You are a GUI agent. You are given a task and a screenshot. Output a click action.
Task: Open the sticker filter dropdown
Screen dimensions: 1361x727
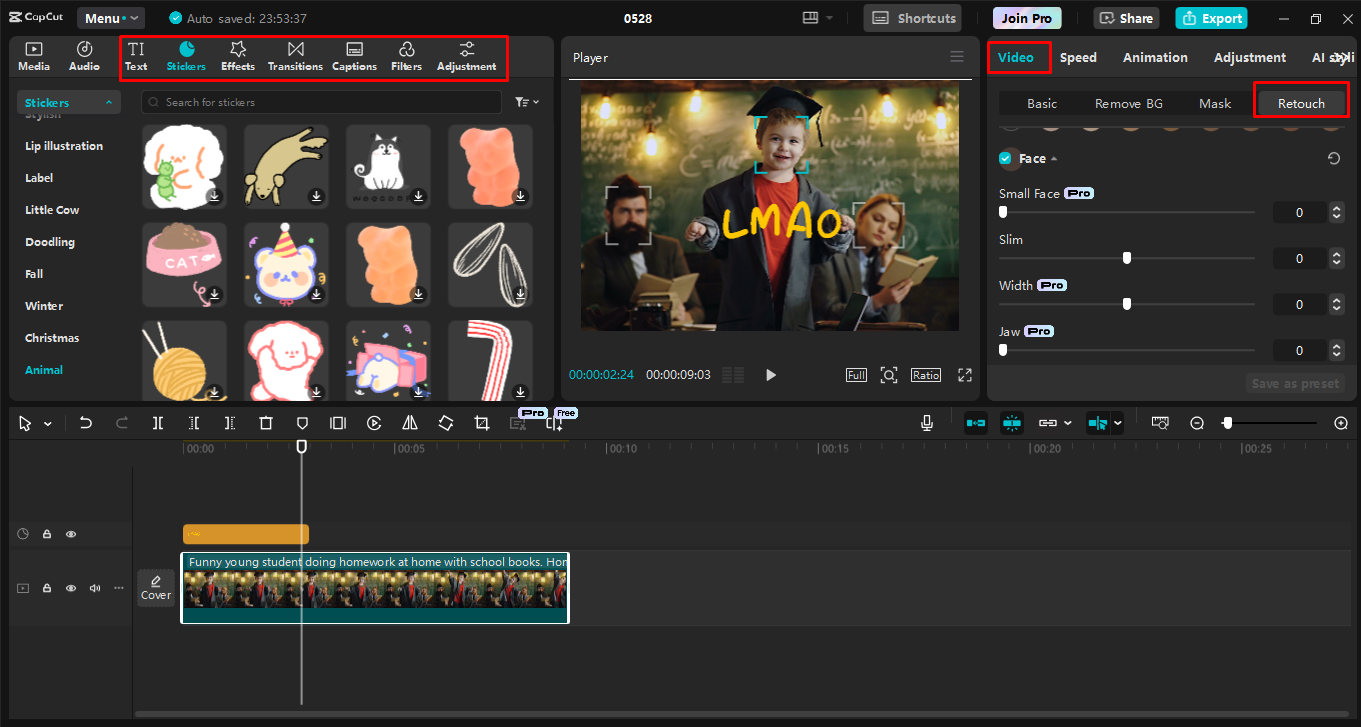[527, 102]
